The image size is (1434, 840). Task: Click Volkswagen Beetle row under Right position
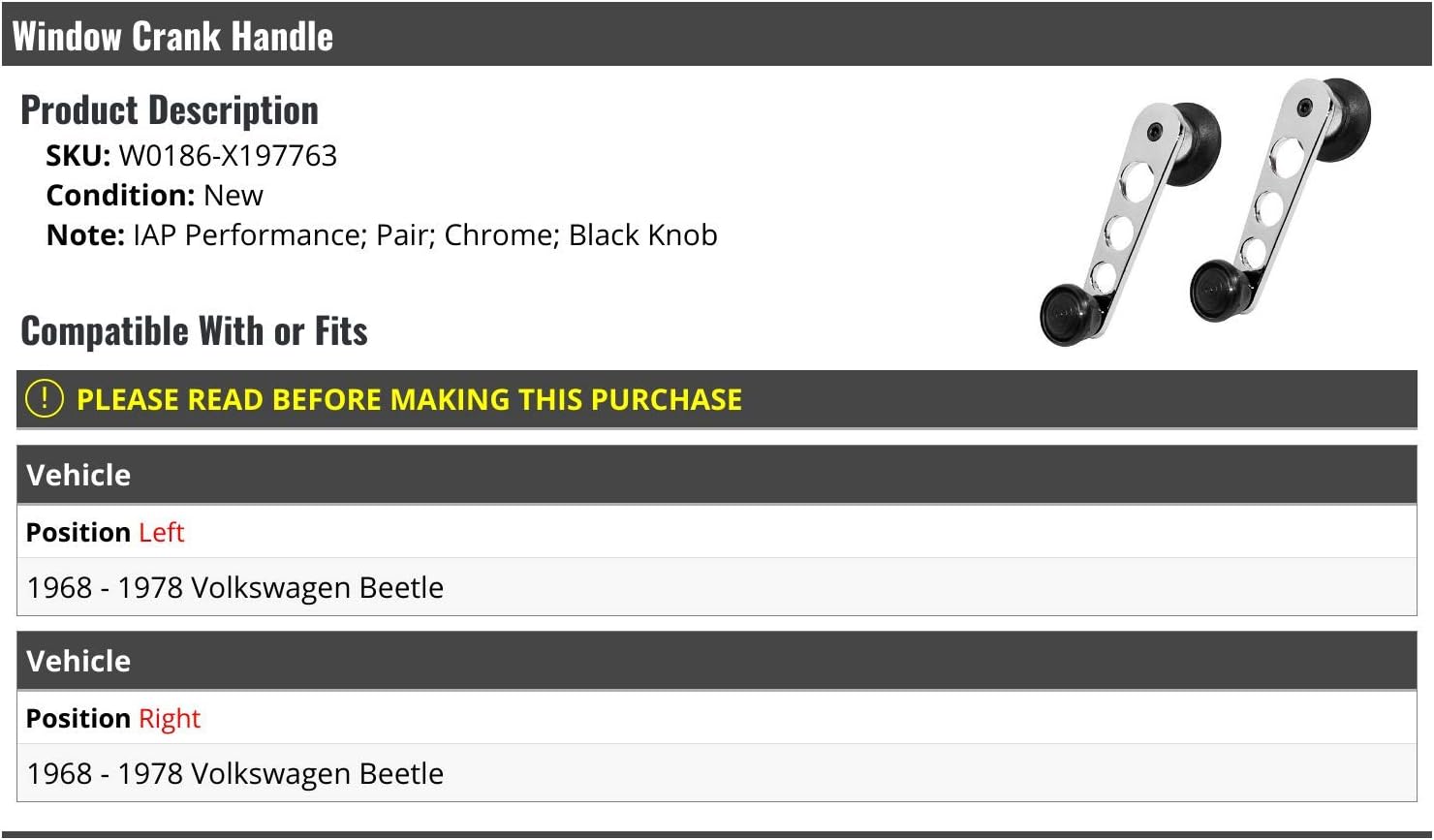click(x=717, y=773)
